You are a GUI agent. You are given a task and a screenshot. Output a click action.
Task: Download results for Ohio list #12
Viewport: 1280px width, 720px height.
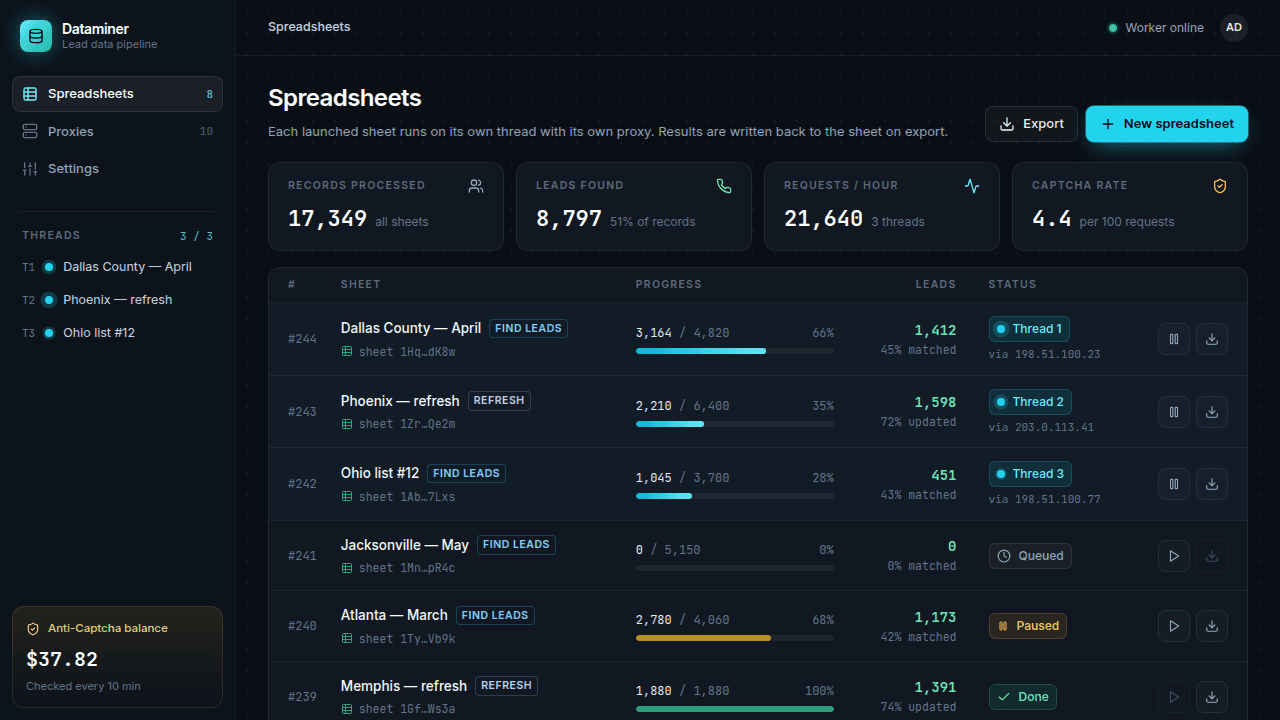1212,484
